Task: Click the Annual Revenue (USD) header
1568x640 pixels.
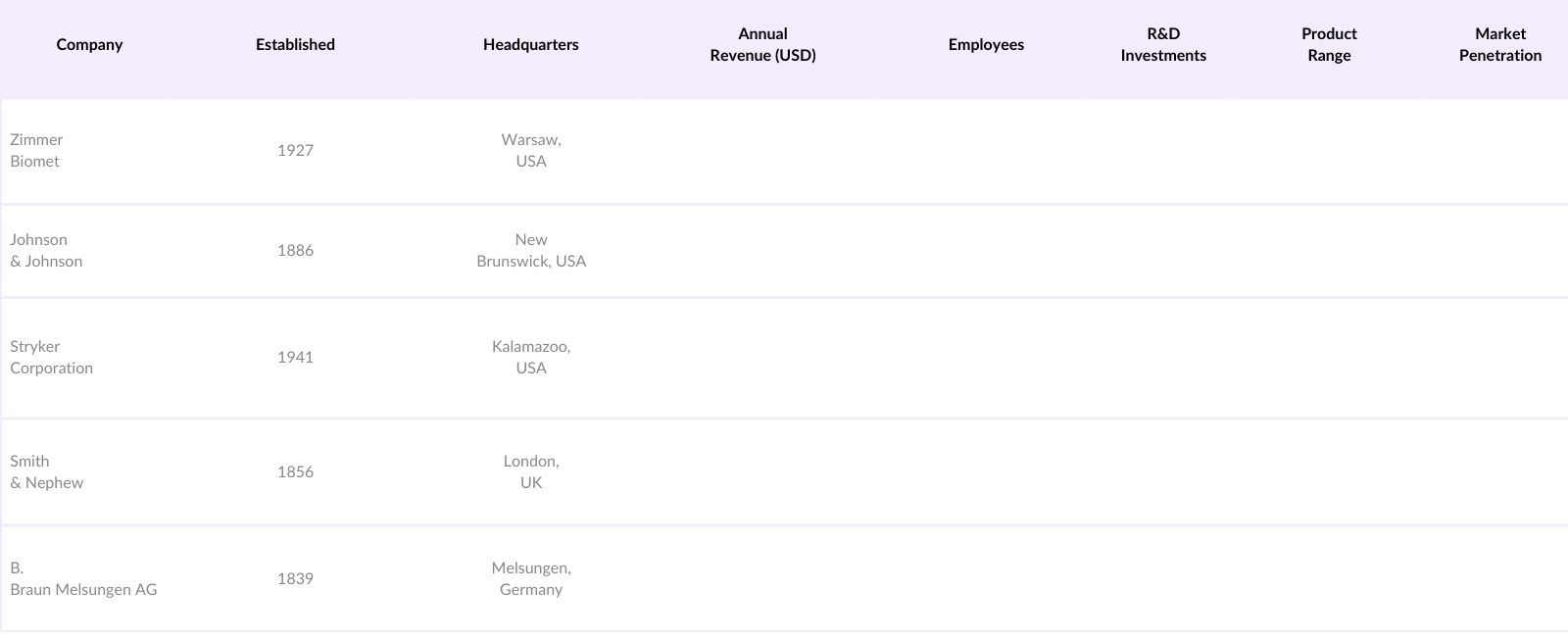Action: pyautogui.click(x=762, y=45)
